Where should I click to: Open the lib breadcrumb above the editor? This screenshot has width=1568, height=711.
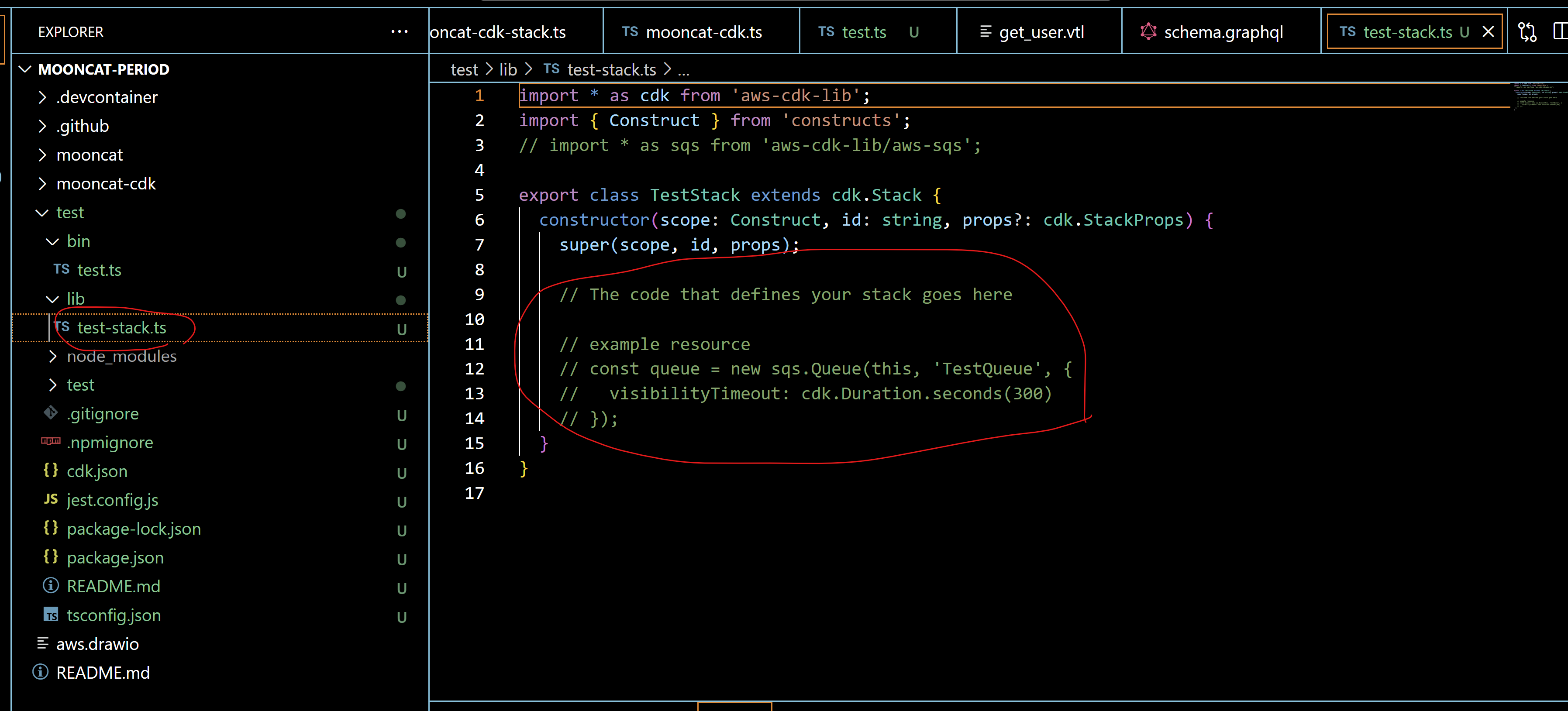click(x=508, y=69)
